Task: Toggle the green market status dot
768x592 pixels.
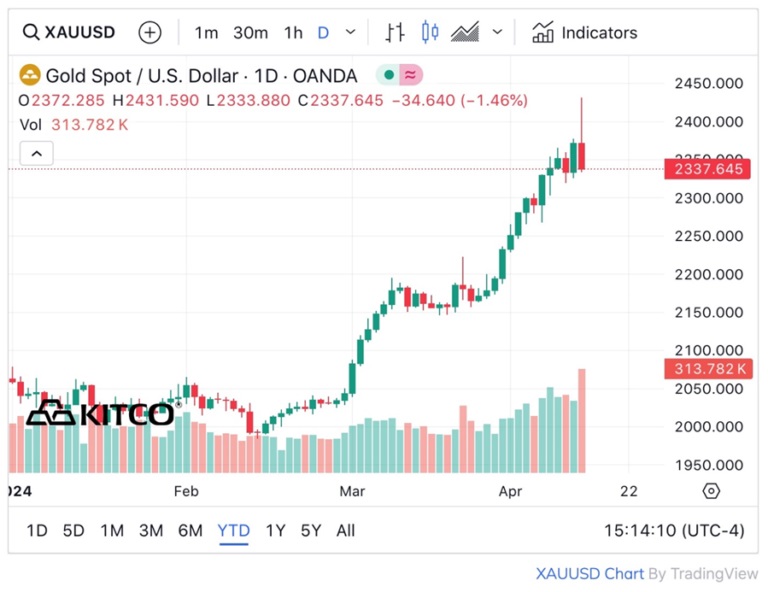Action: (x=389, y=75)
